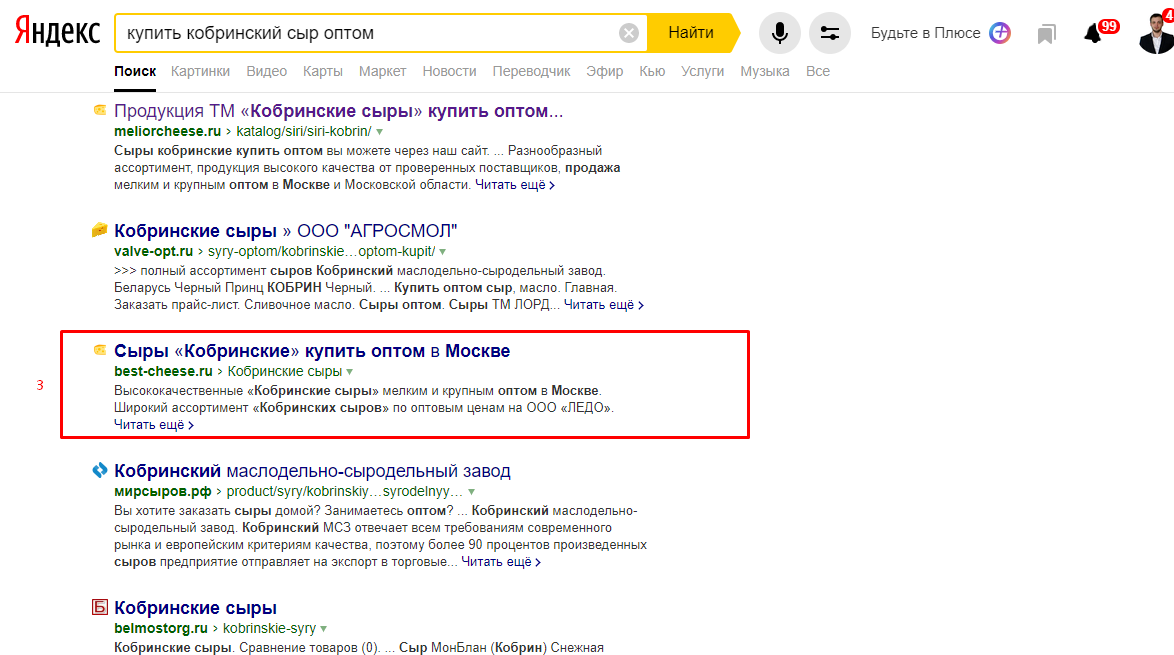Viewport: 1174px width, 655px height.
Task: Go to the Новости tab
Action: [449, 71]
